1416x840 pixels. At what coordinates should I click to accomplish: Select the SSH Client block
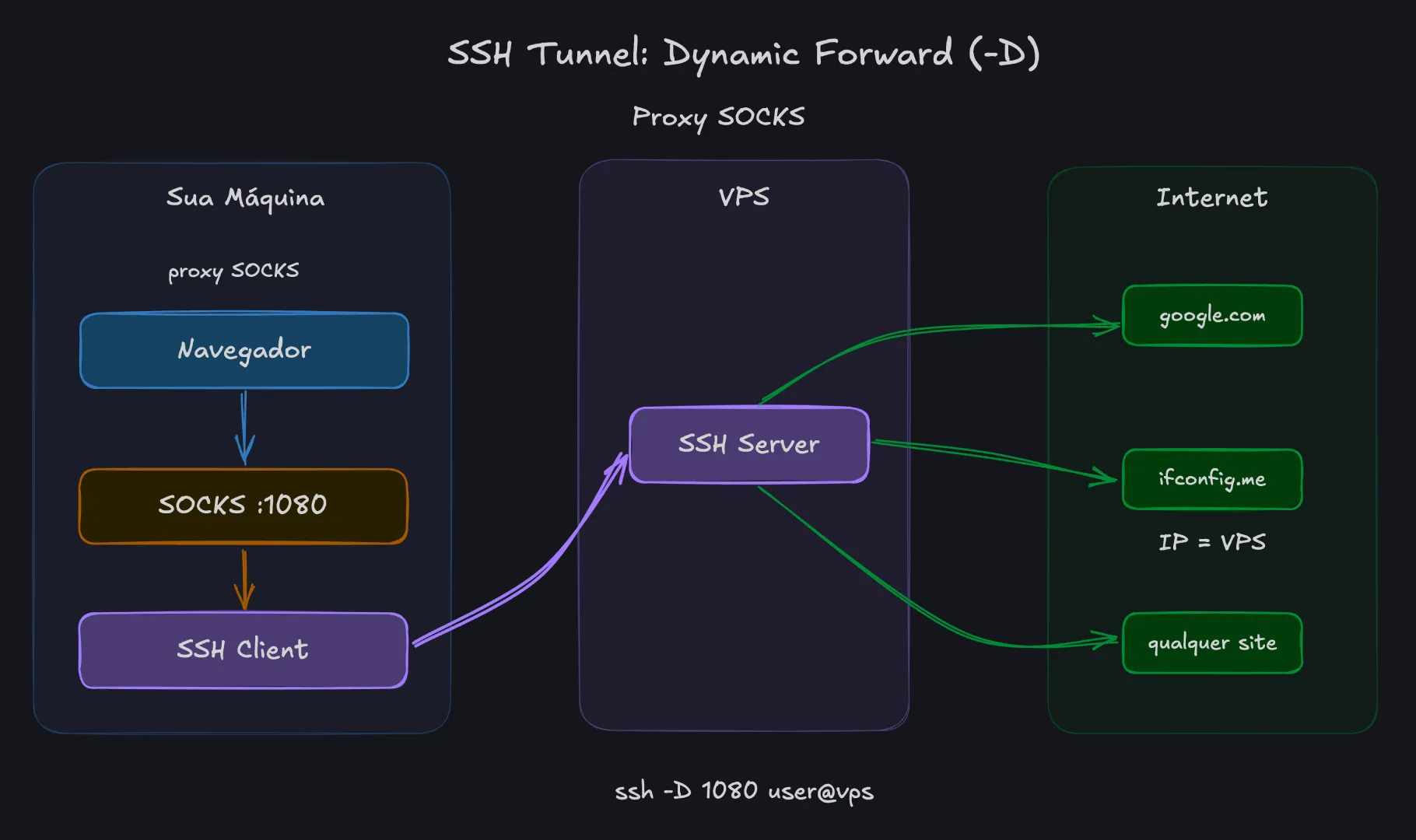pos(244,650)
